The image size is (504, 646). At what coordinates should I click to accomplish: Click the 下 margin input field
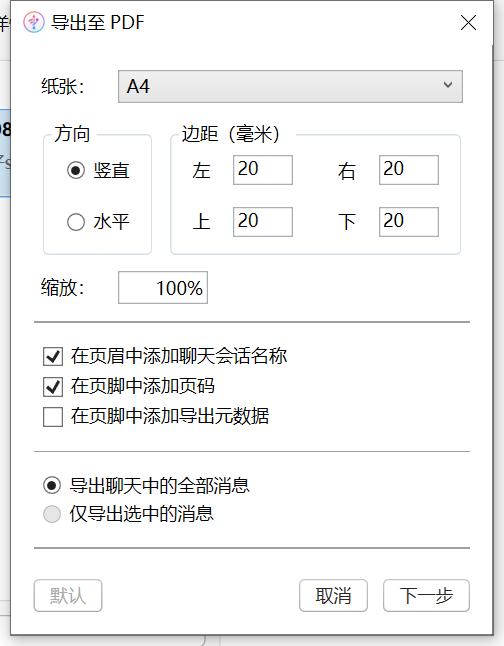(409, 222)
